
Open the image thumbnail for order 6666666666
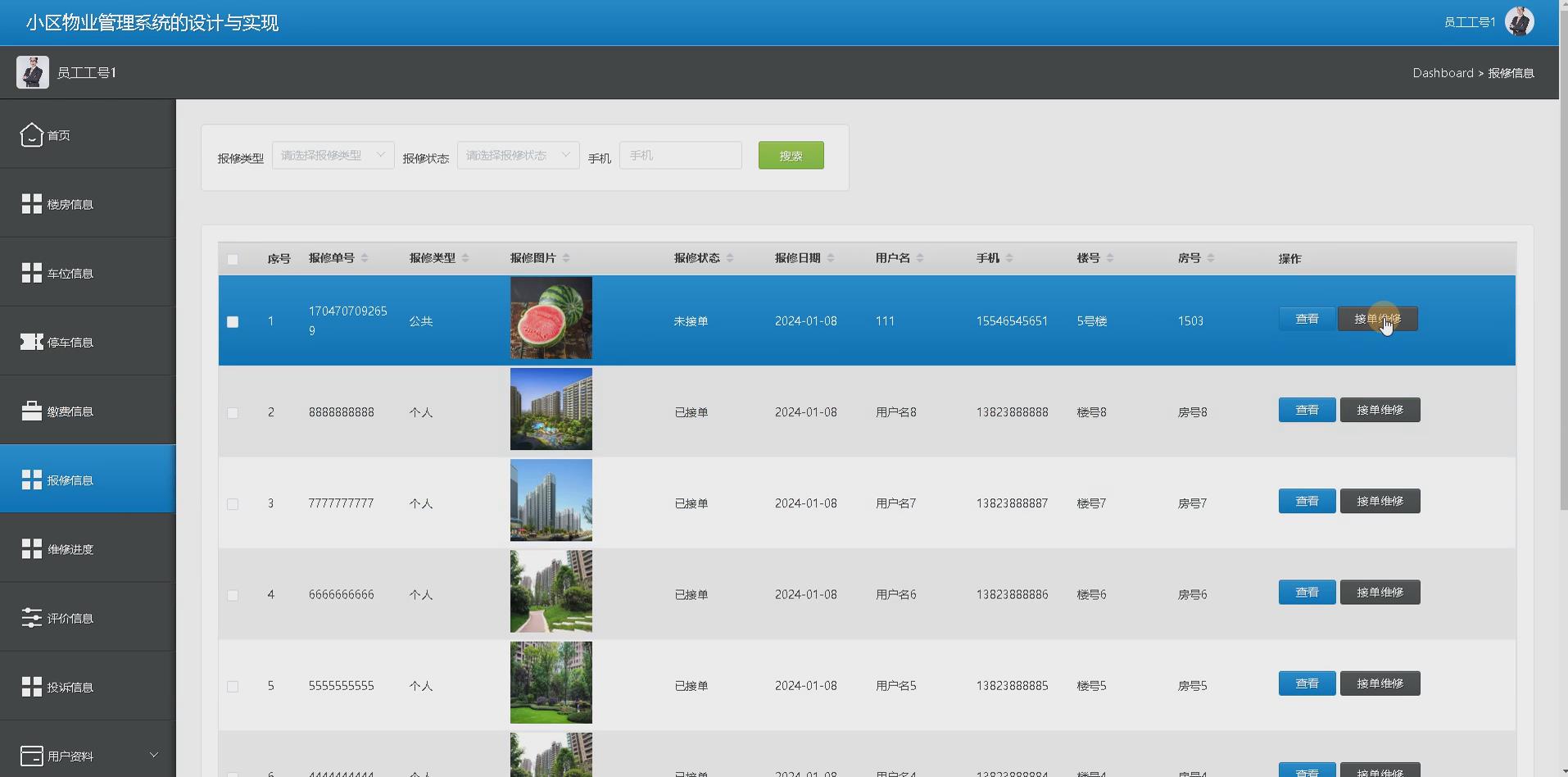point(551,591)
